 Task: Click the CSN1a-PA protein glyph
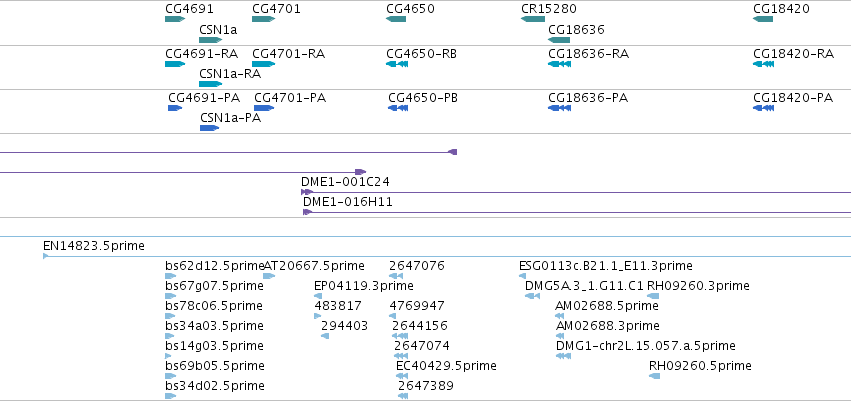(x=209, y=128)
